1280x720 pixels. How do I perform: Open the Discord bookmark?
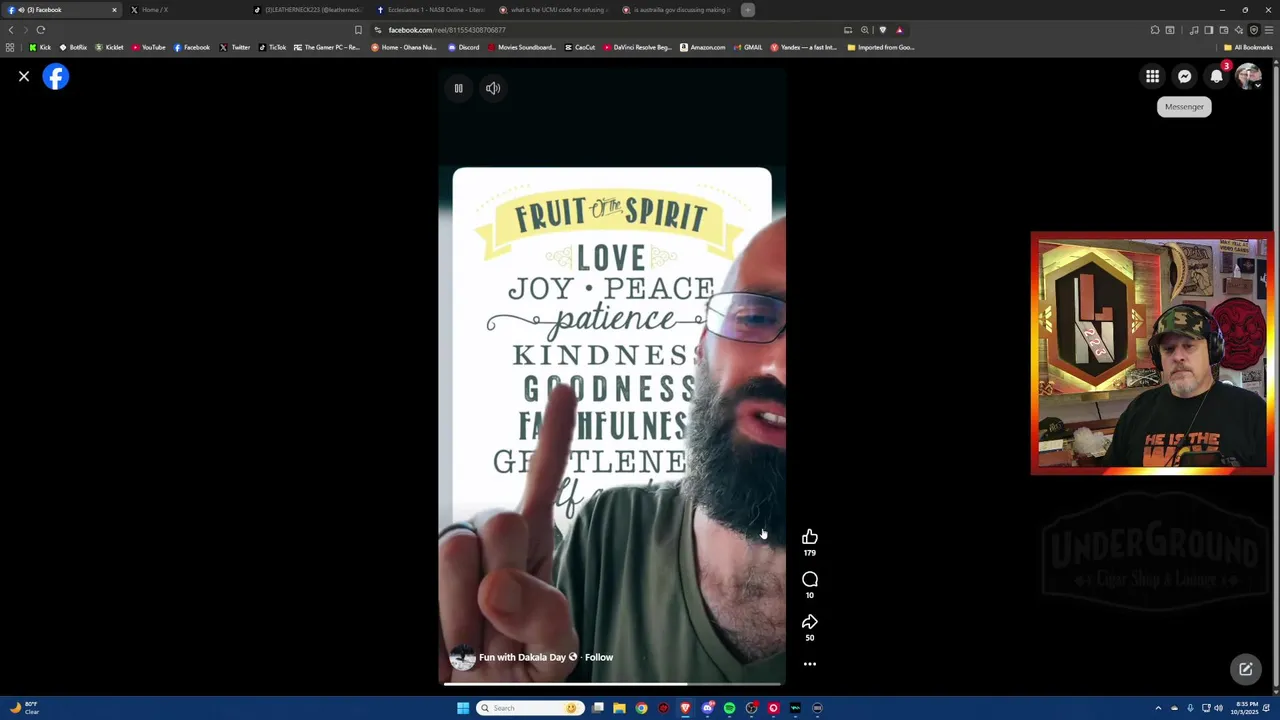pos(464,47)
